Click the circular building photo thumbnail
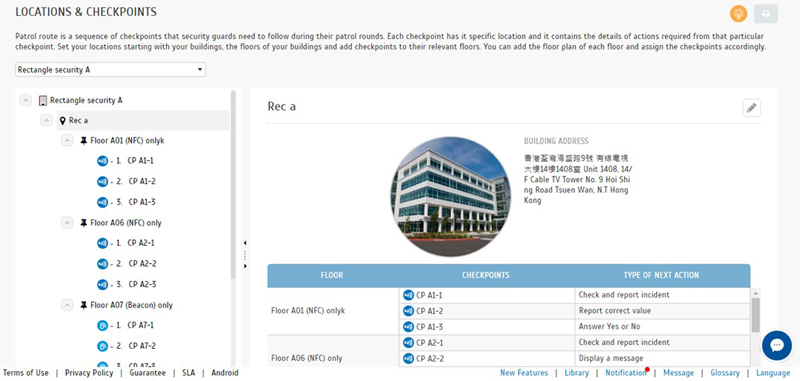The width and height of the screenshot is (800, 381). click(451, 196)
